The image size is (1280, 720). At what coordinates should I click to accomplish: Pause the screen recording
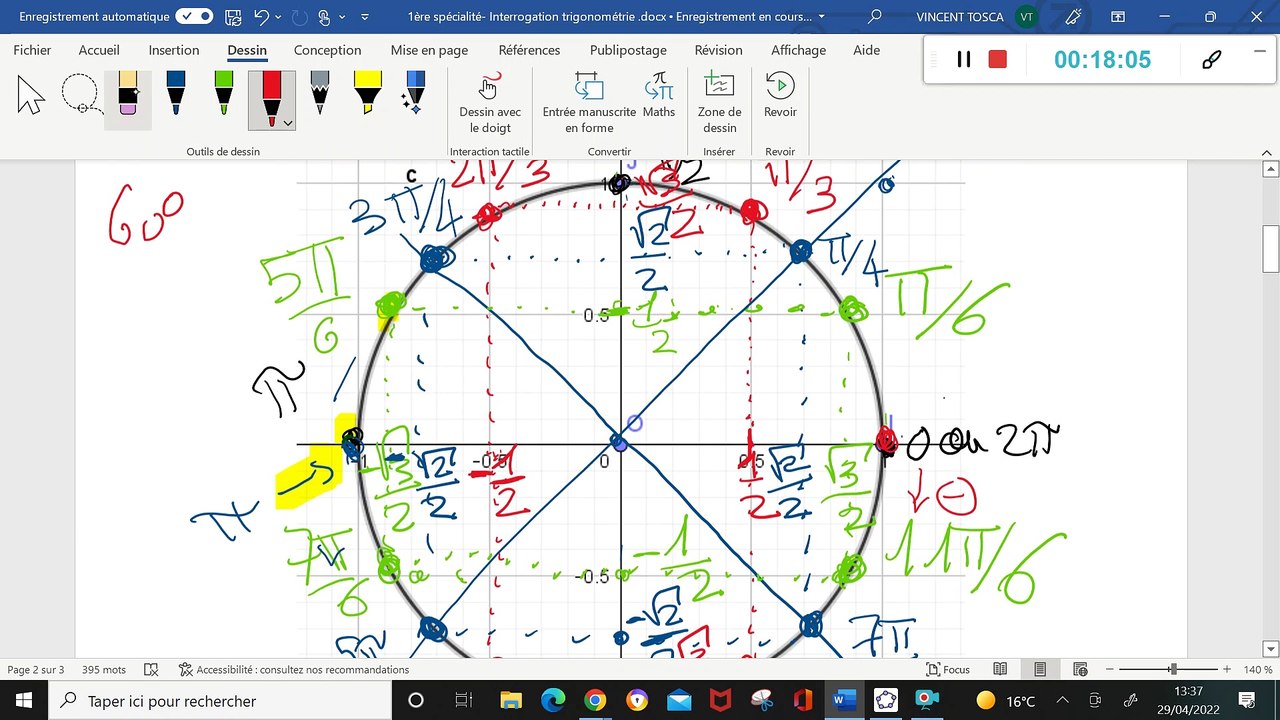pos(964,59)
